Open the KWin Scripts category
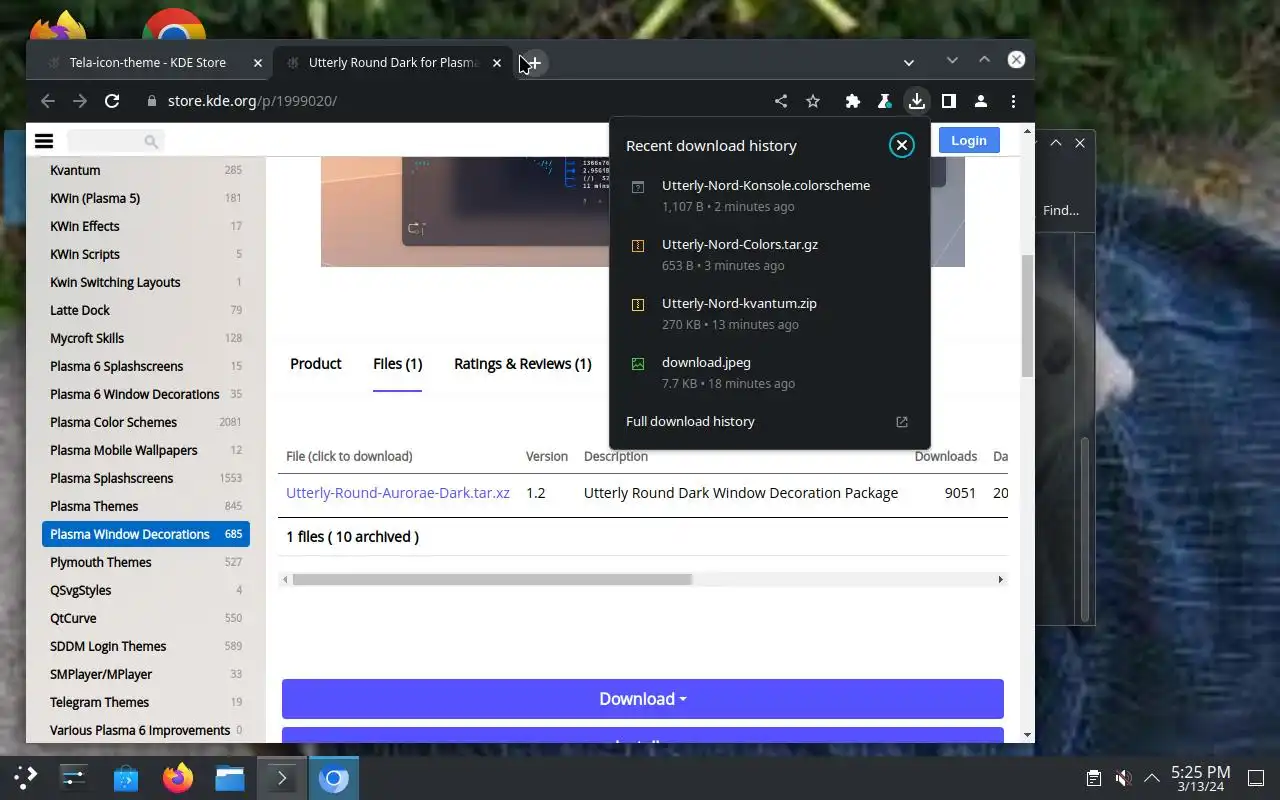 [x=85, y=254]
